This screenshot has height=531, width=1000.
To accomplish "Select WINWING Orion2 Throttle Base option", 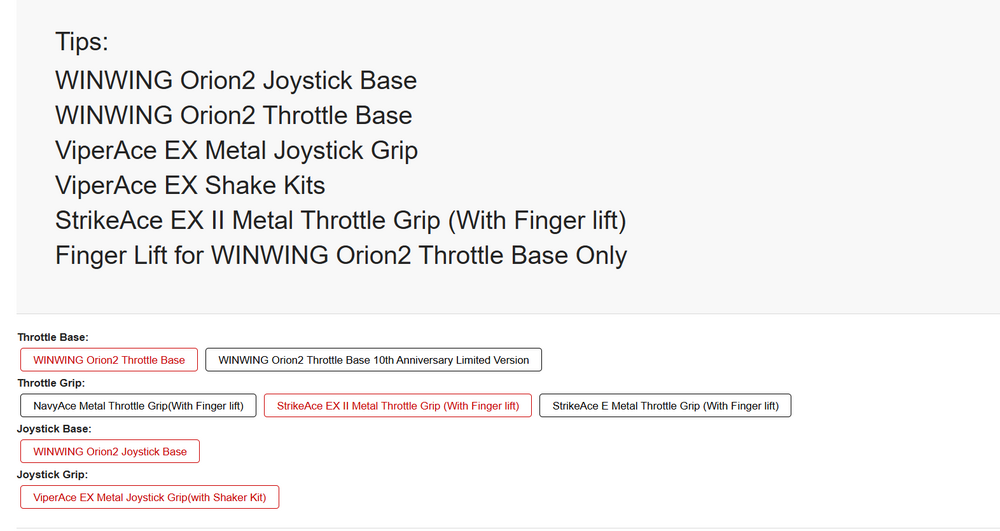I will (x=109, y=360).
